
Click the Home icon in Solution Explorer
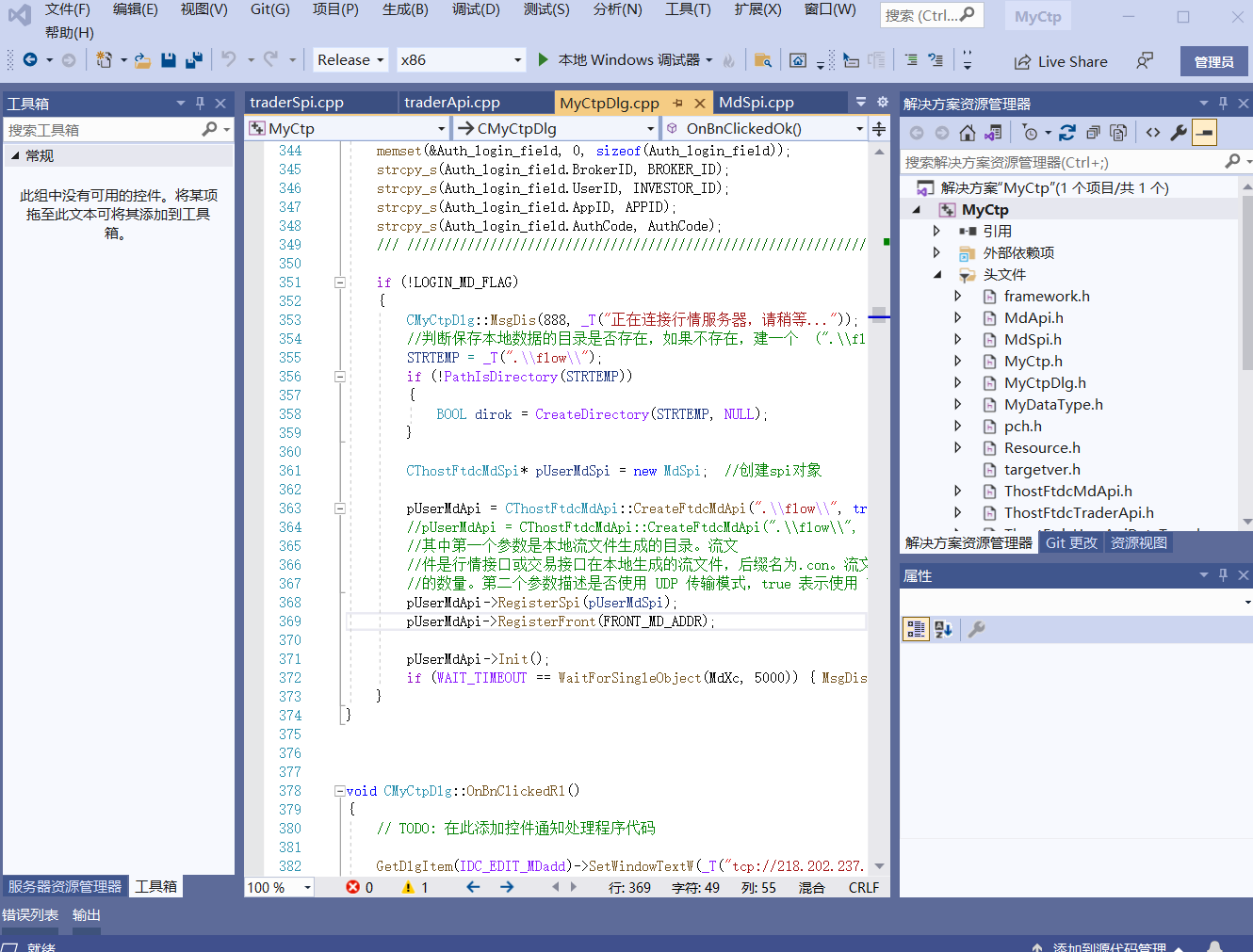click(x=968, y=132)
